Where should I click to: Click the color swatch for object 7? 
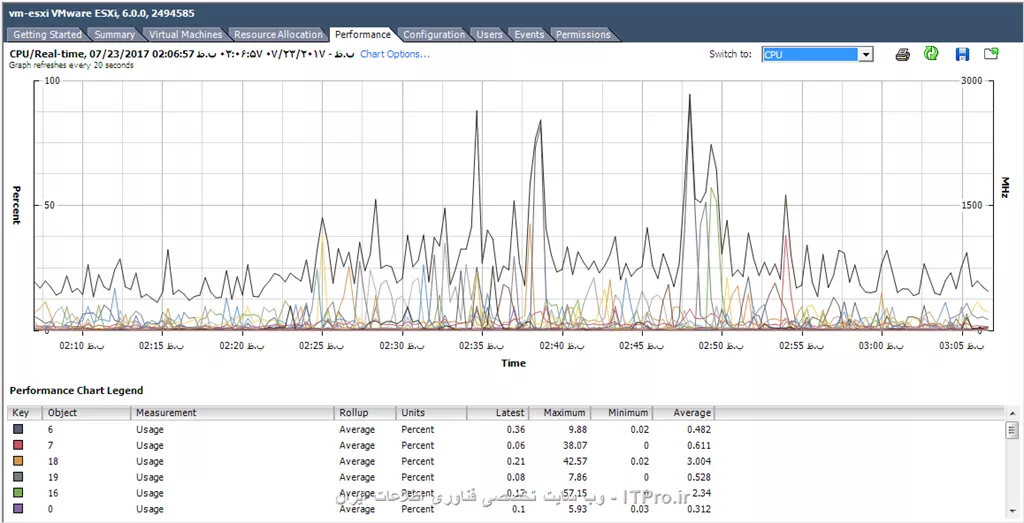(18, 446)
